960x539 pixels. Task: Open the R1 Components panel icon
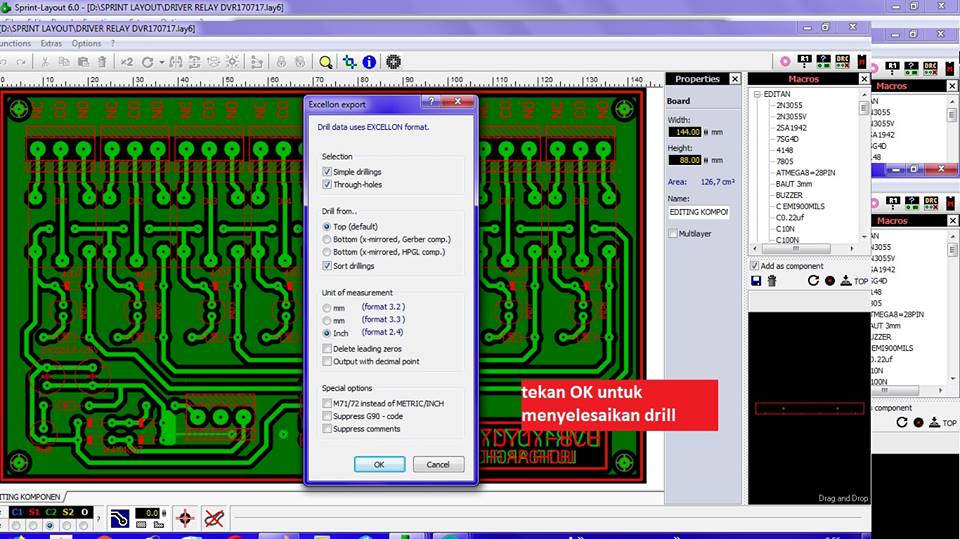pyautogui.click(x=804, y=61)
